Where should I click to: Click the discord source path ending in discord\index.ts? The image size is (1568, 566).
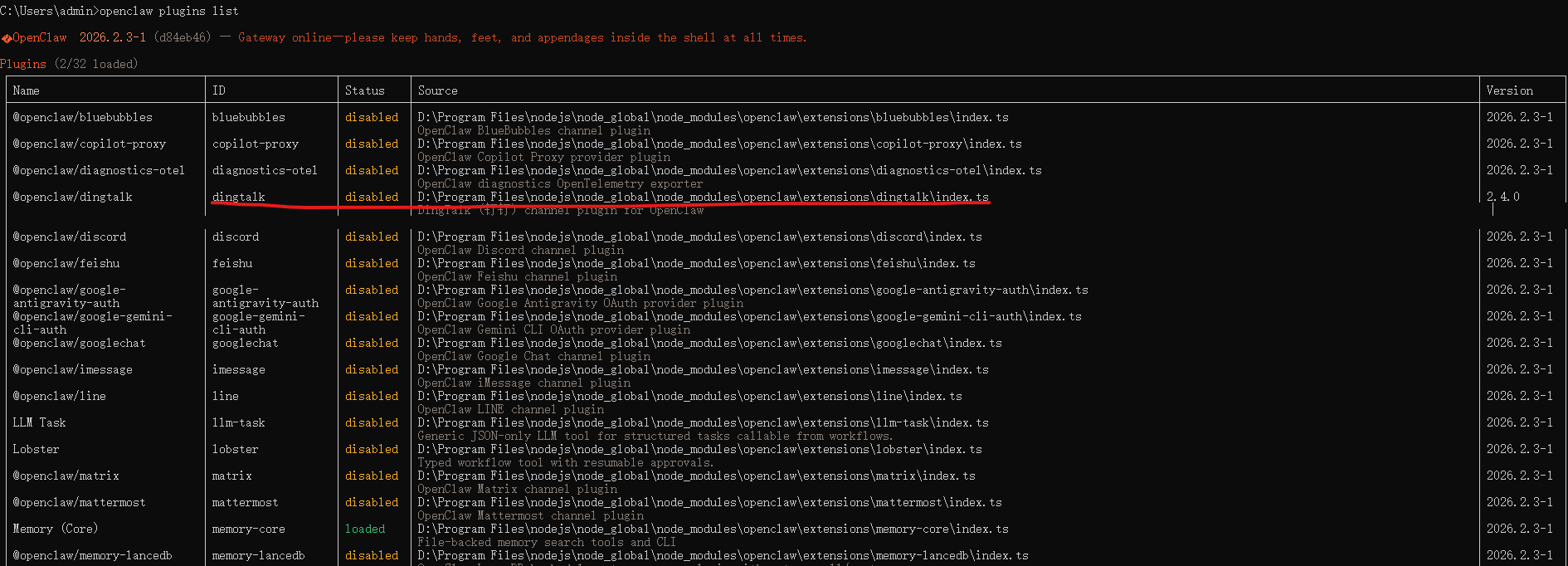[x=700, y=237]
